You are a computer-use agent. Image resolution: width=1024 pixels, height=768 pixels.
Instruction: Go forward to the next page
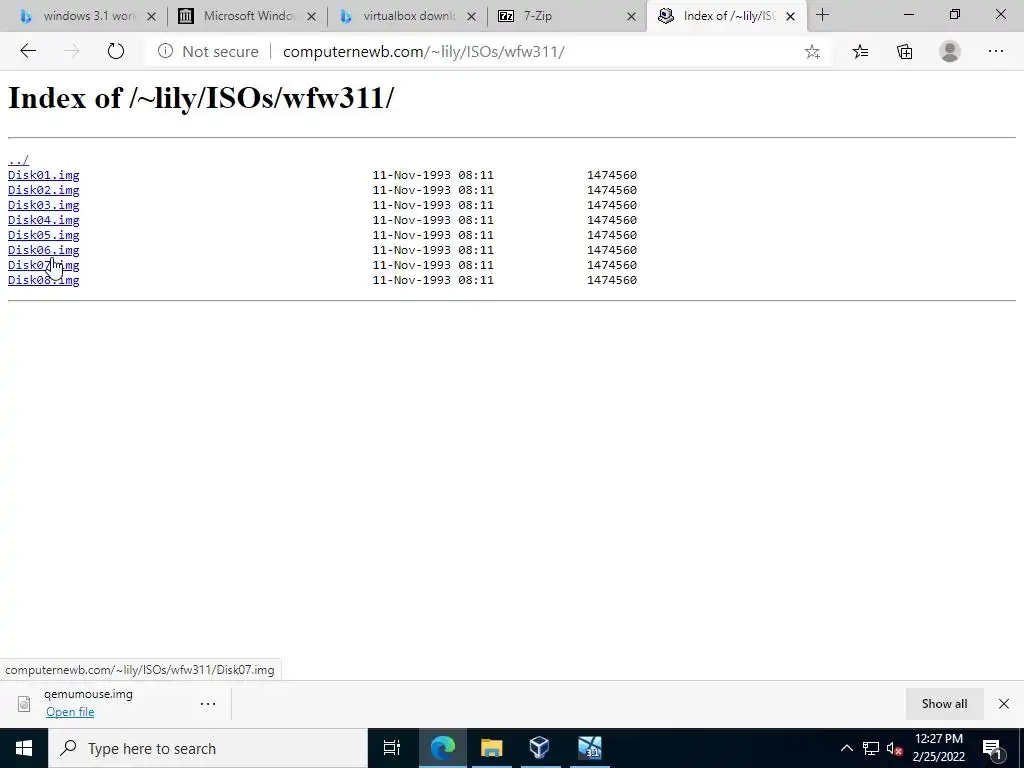point(71,51)
